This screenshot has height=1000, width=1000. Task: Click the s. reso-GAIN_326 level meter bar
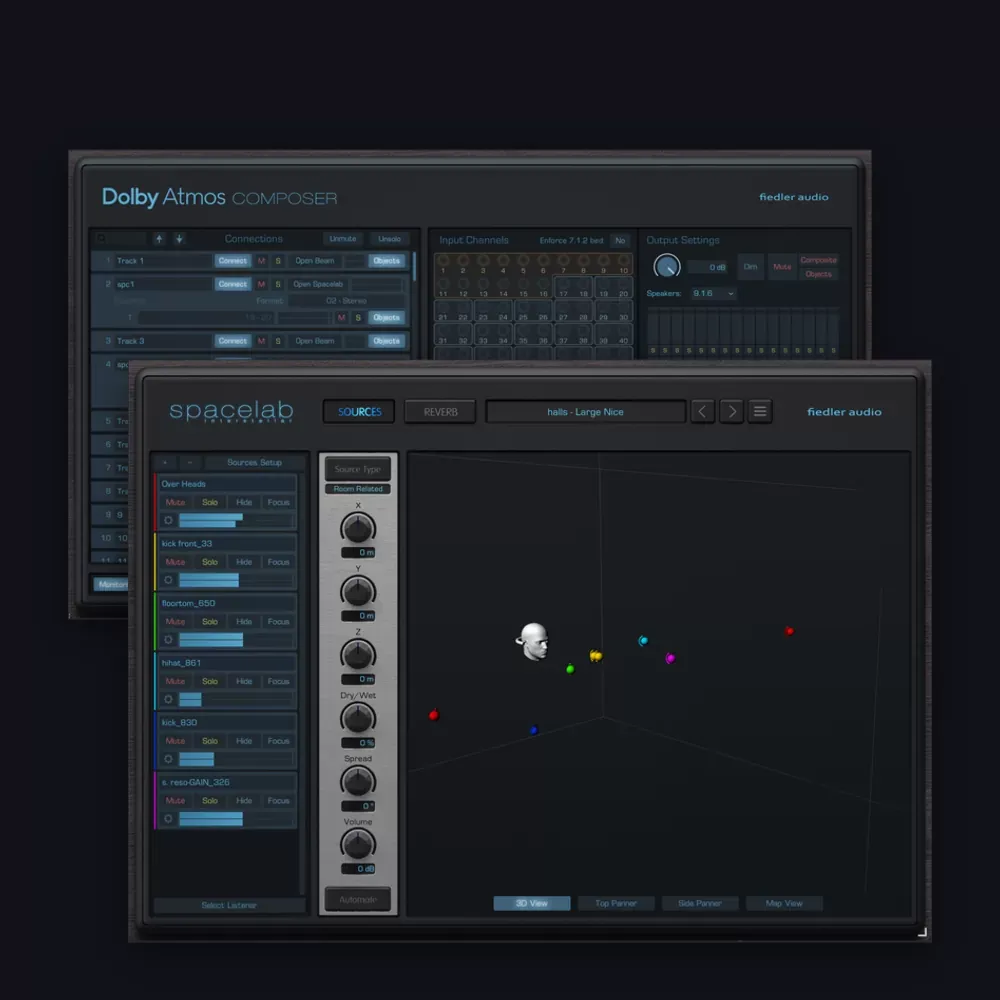(x=235, y=818)
